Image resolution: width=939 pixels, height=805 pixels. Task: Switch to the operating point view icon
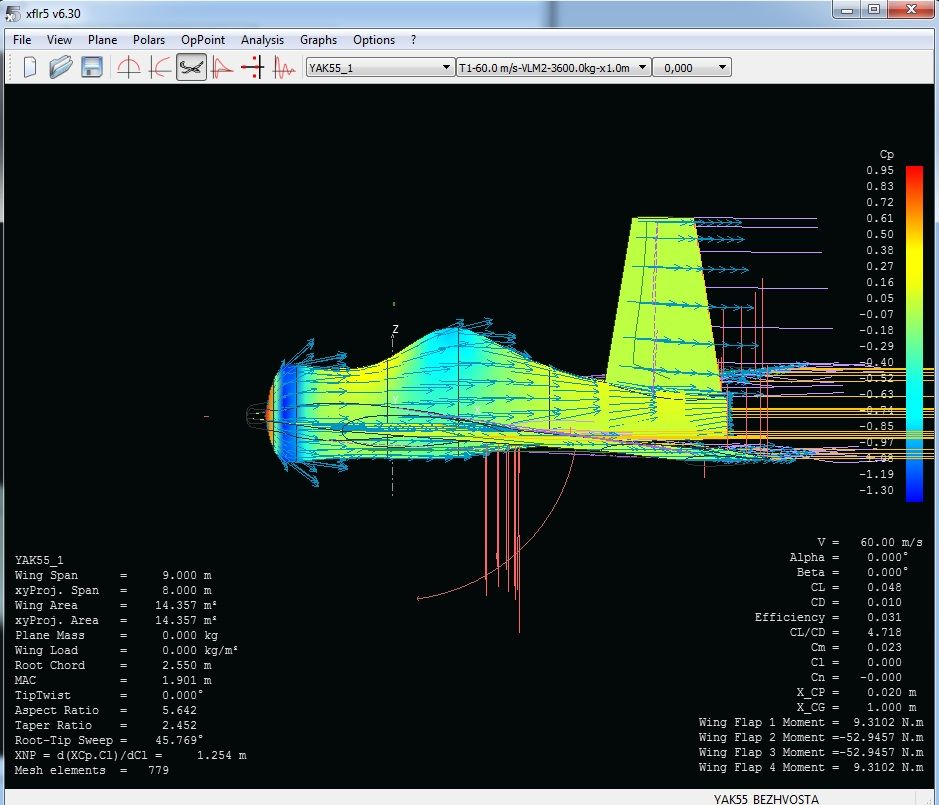[x=129, y=67]
